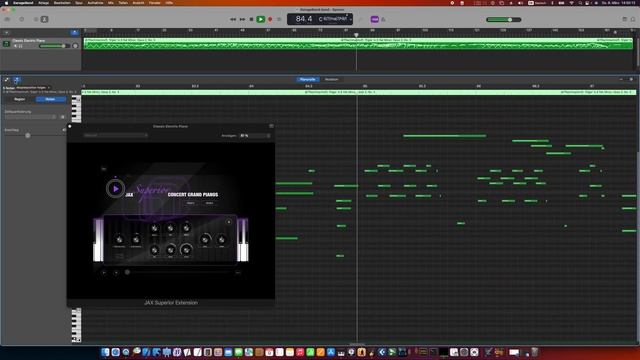Toggle the metronome icon beside Count-in
Image resolution: width=640 pixels, height=360 pixels.
click(383, 19)
